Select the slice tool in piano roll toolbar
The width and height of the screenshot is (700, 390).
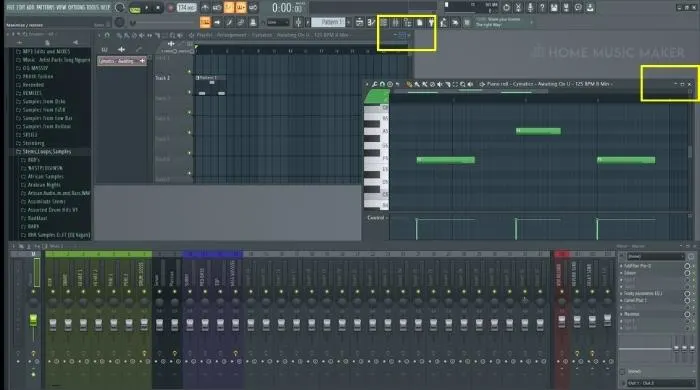[447, 84]
